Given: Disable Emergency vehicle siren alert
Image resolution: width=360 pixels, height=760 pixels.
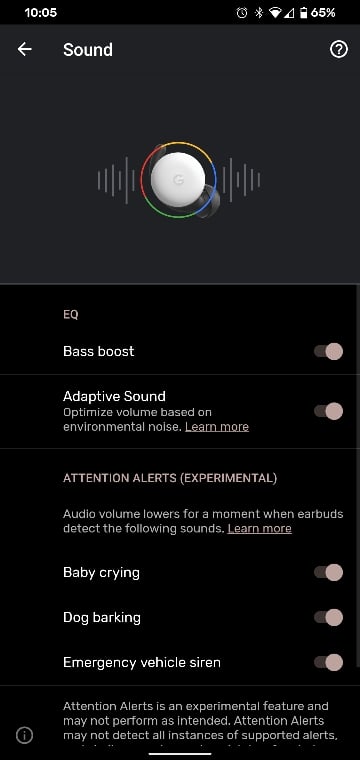Looking at the screenshot, I should (329, 662).
